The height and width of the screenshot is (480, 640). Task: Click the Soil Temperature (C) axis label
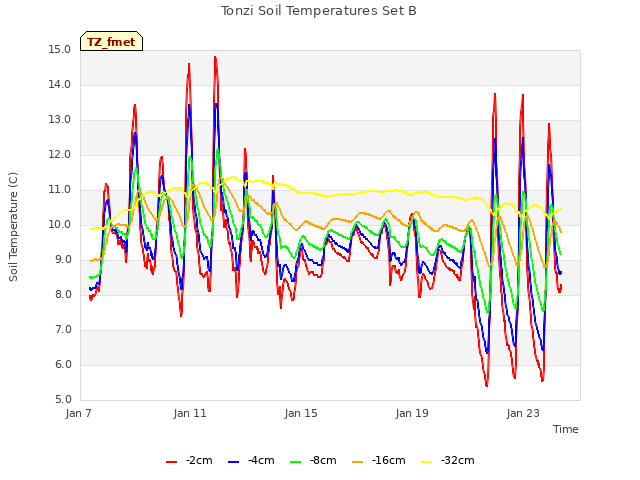pos(13,227)
